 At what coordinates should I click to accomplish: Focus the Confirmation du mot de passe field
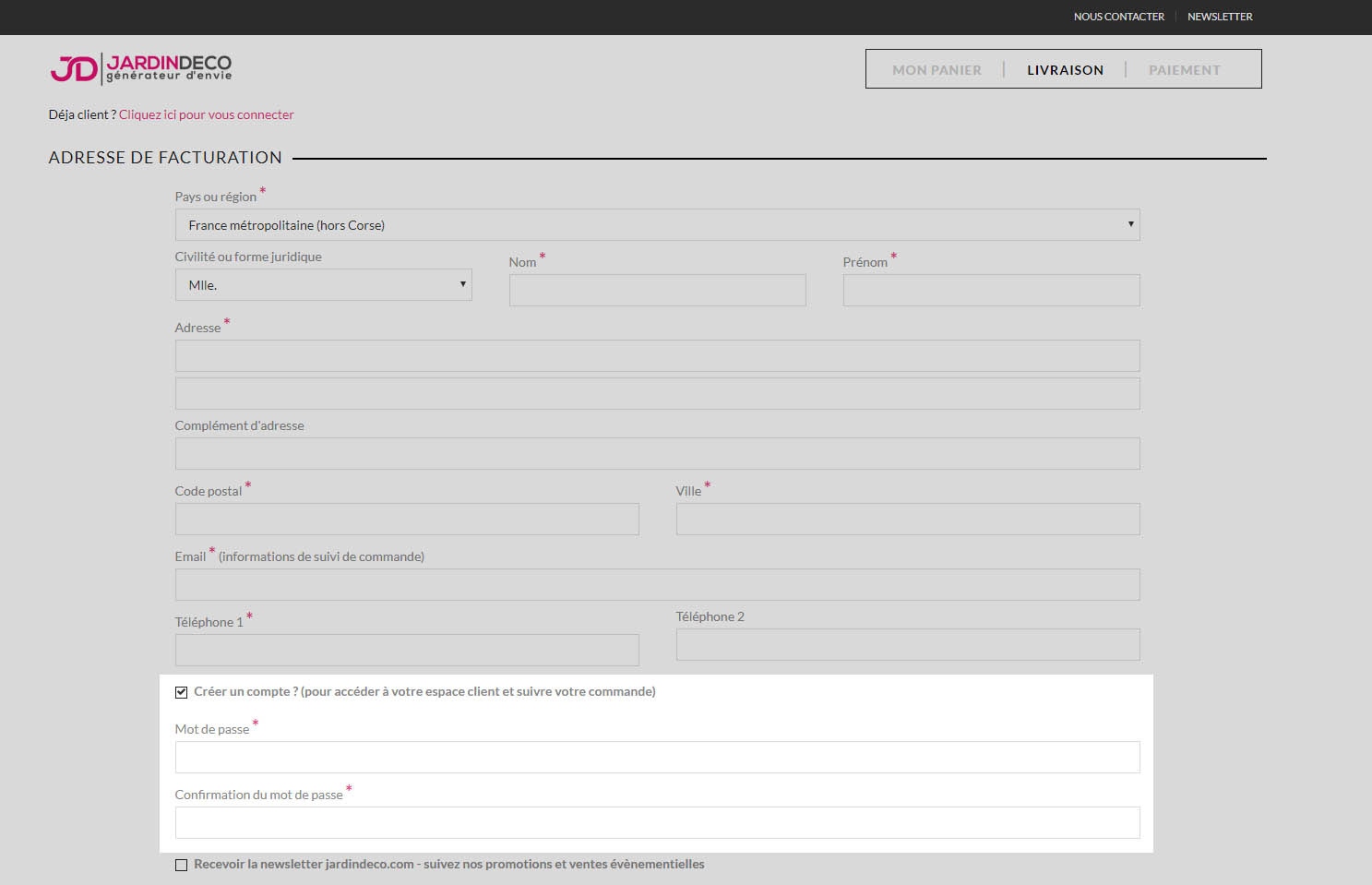tap(657, 823)
